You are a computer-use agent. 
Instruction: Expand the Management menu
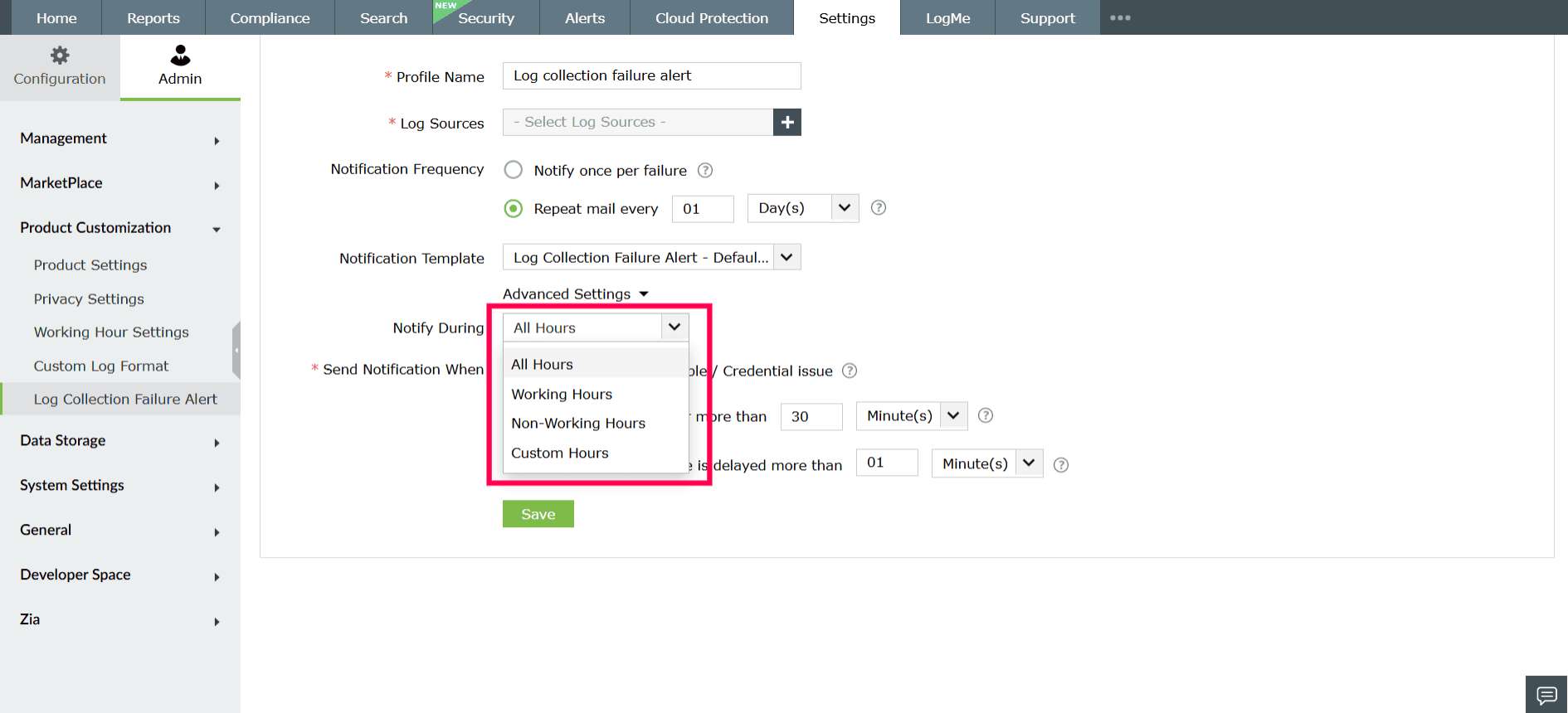(120, 138)
